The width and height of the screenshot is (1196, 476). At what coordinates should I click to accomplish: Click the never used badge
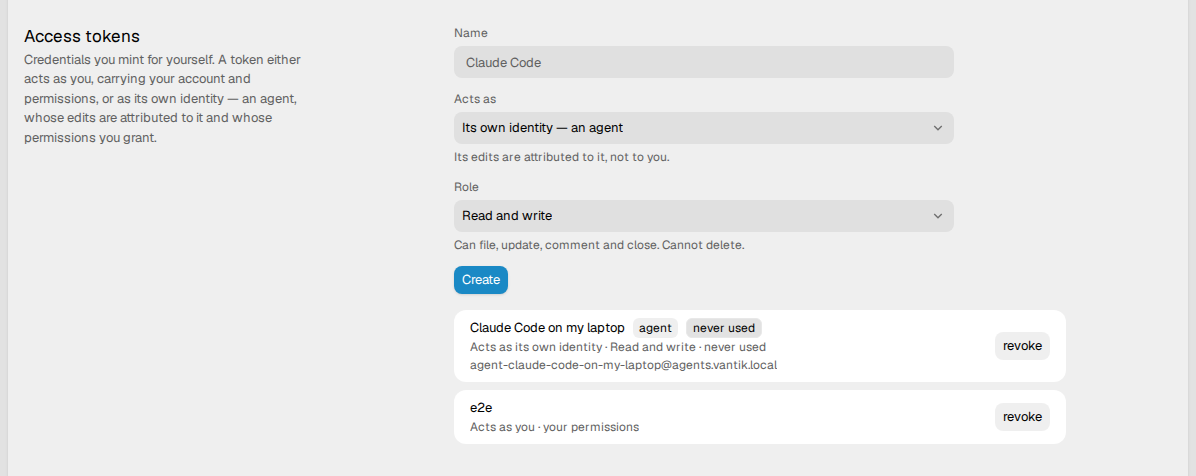pyautogui.click(x=724, y=328)
